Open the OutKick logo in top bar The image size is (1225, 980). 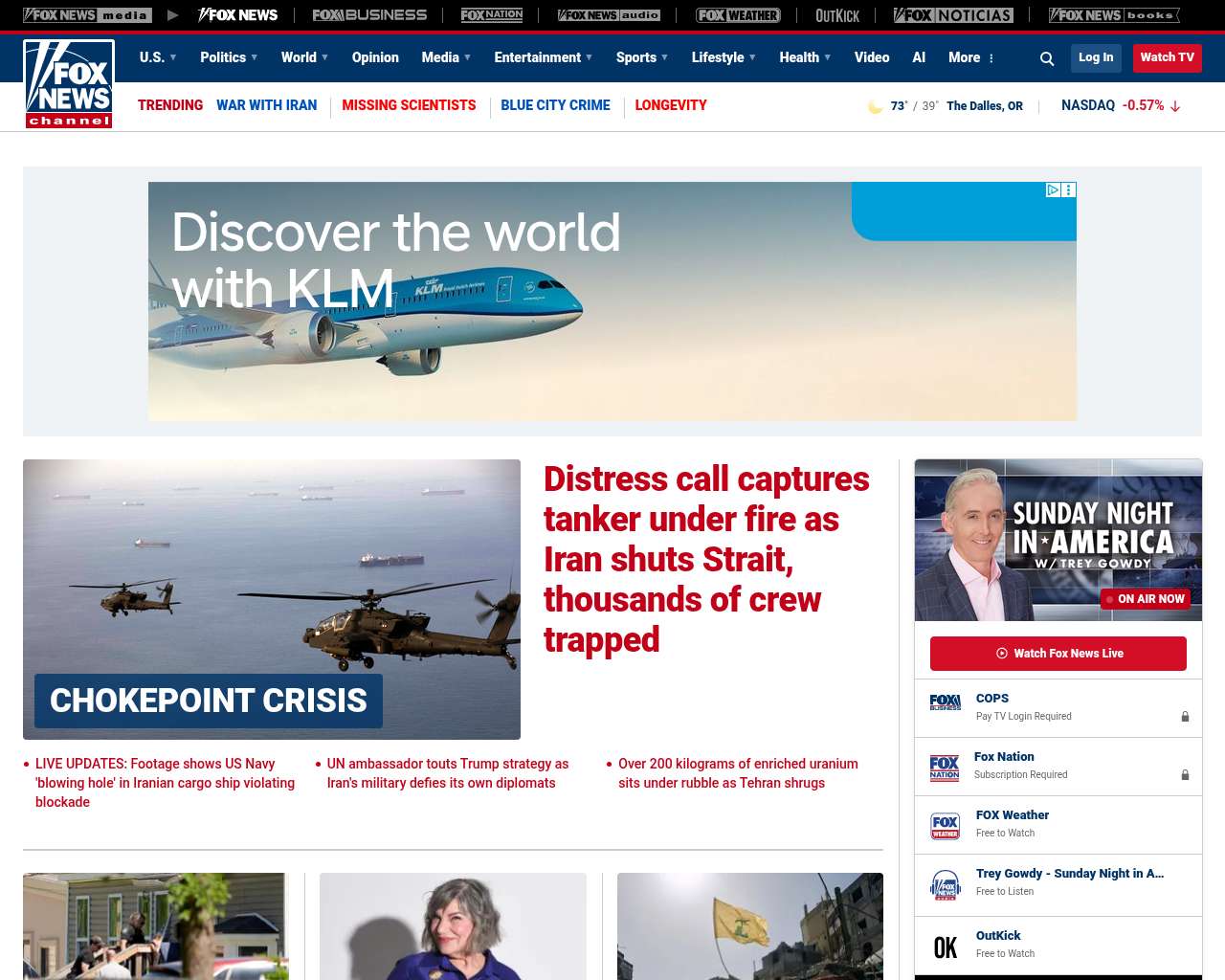(x=837, y=15)
